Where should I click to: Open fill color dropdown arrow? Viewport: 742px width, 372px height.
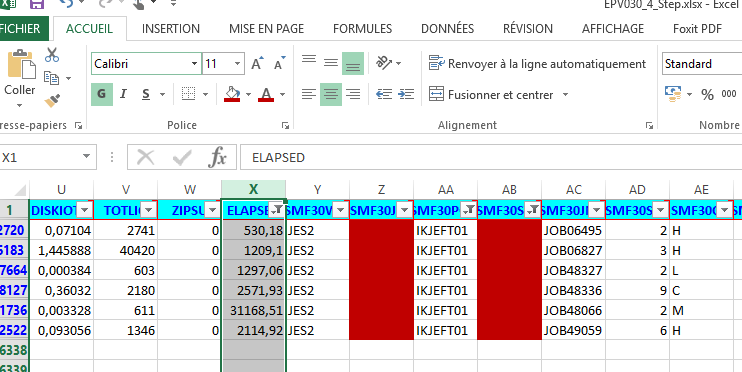tap(248, 95)
